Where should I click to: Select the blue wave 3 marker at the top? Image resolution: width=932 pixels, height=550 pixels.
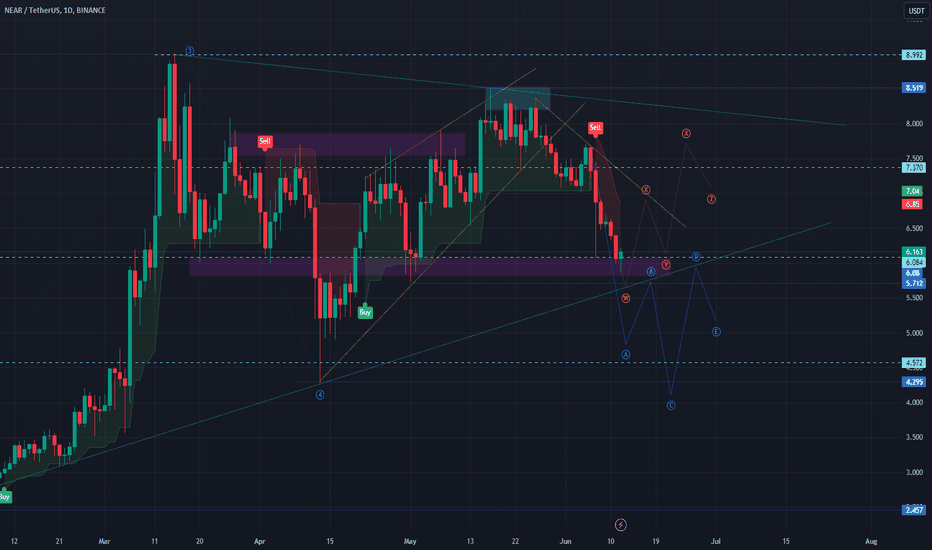coord(189,51)
